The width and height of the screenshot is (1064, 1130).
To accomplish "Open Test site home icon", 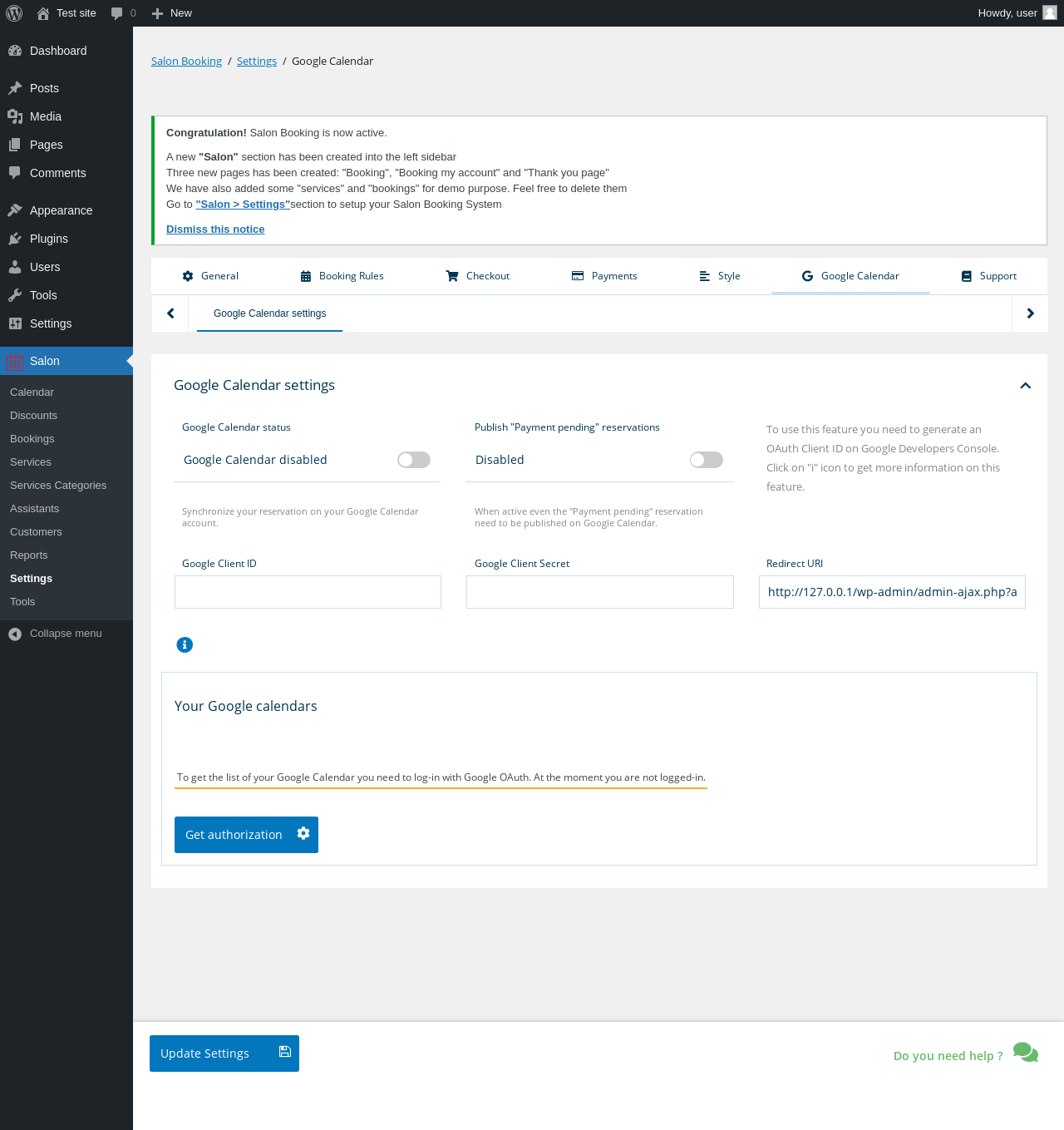I will click(43, 13).
